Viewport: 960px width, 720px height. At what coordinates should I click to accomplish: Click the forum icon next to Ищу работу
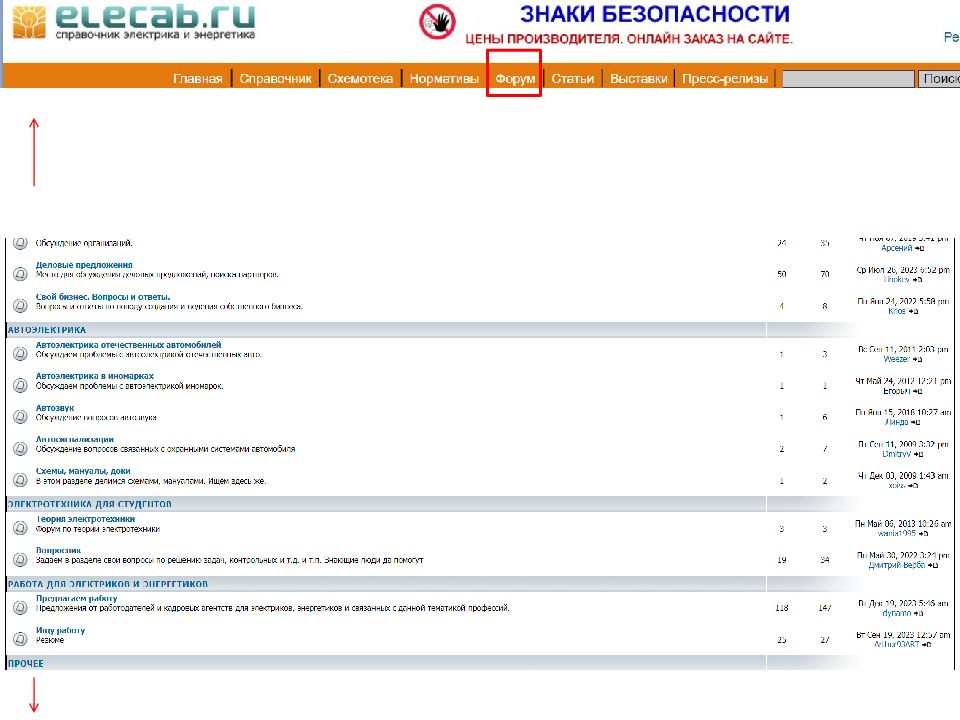[19, 637]
